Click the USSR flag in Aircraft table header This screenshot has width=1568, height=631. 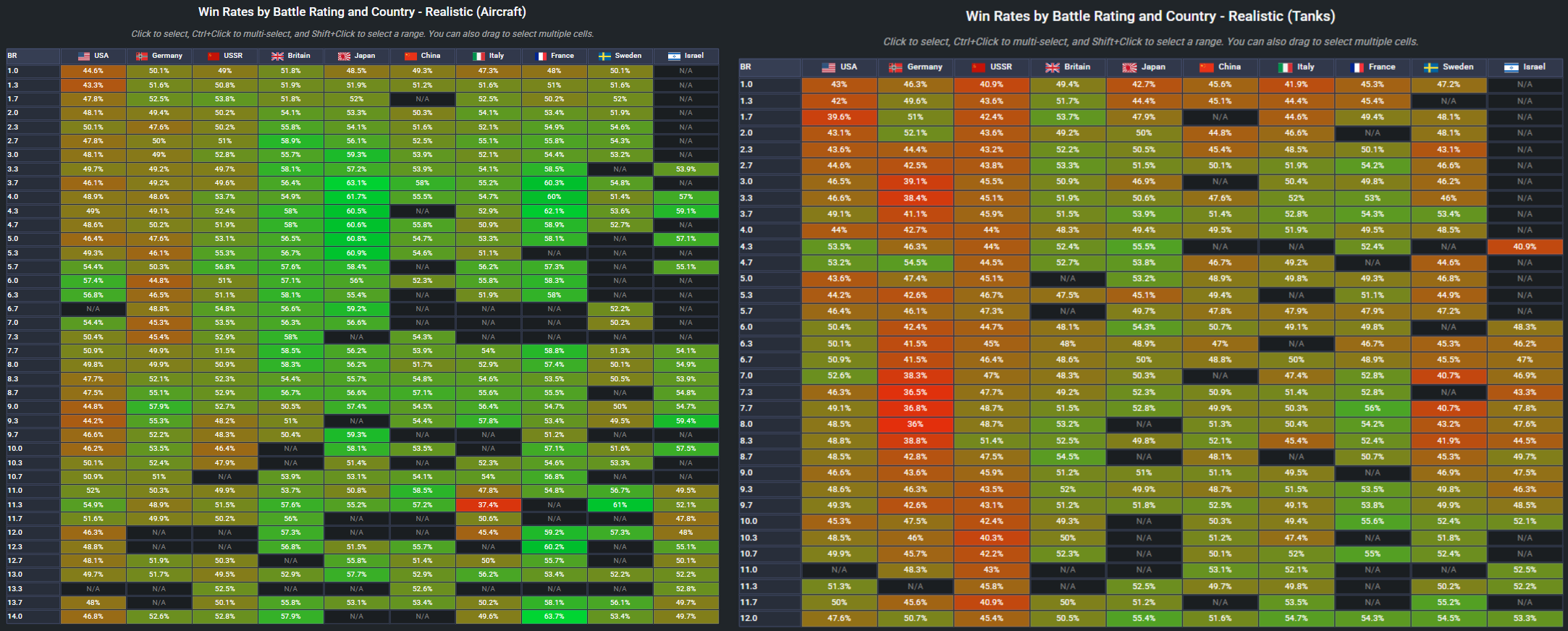pos(213,56)
